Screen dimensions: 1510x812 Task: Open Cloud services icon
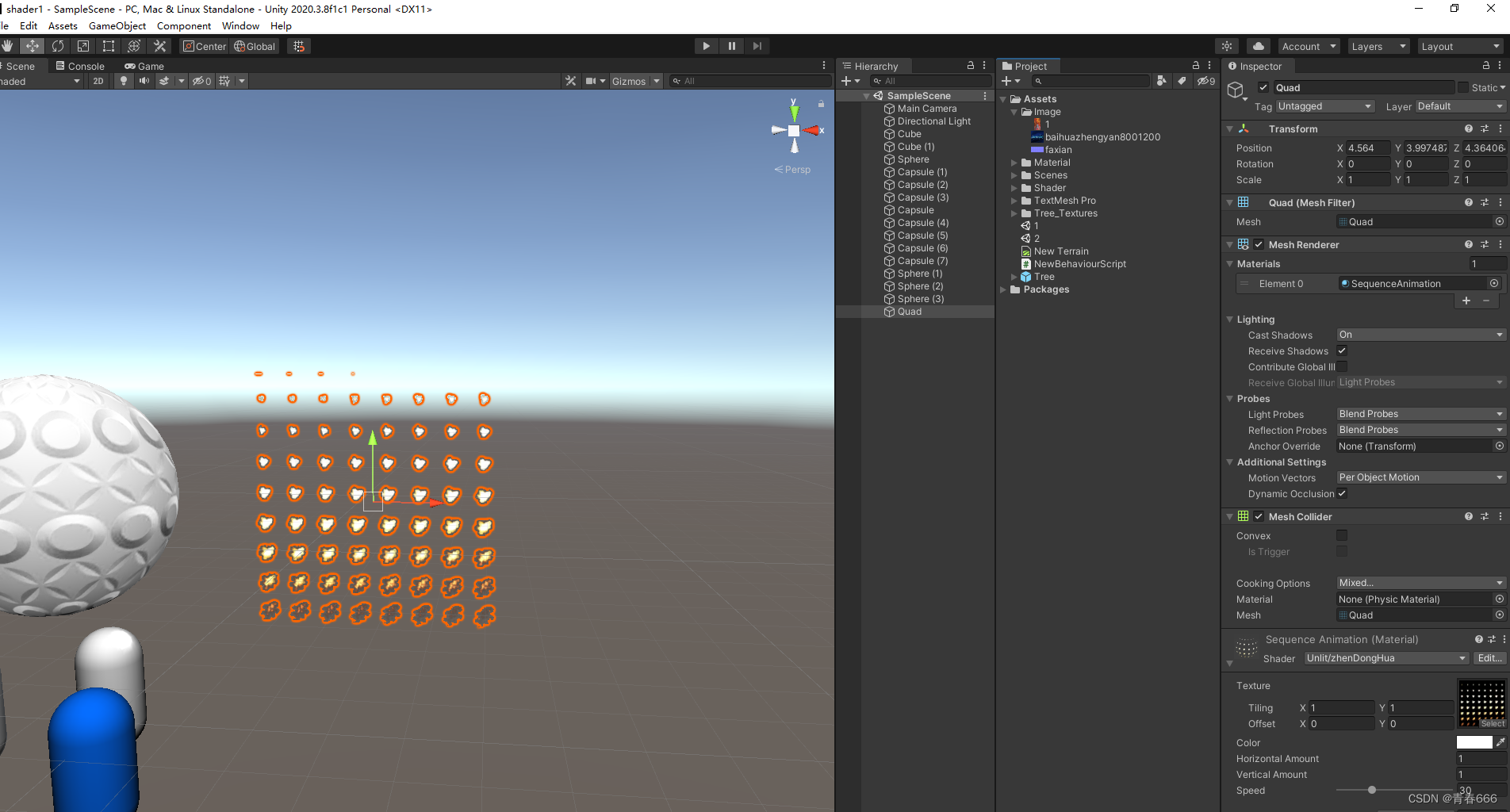point(1258,46)
